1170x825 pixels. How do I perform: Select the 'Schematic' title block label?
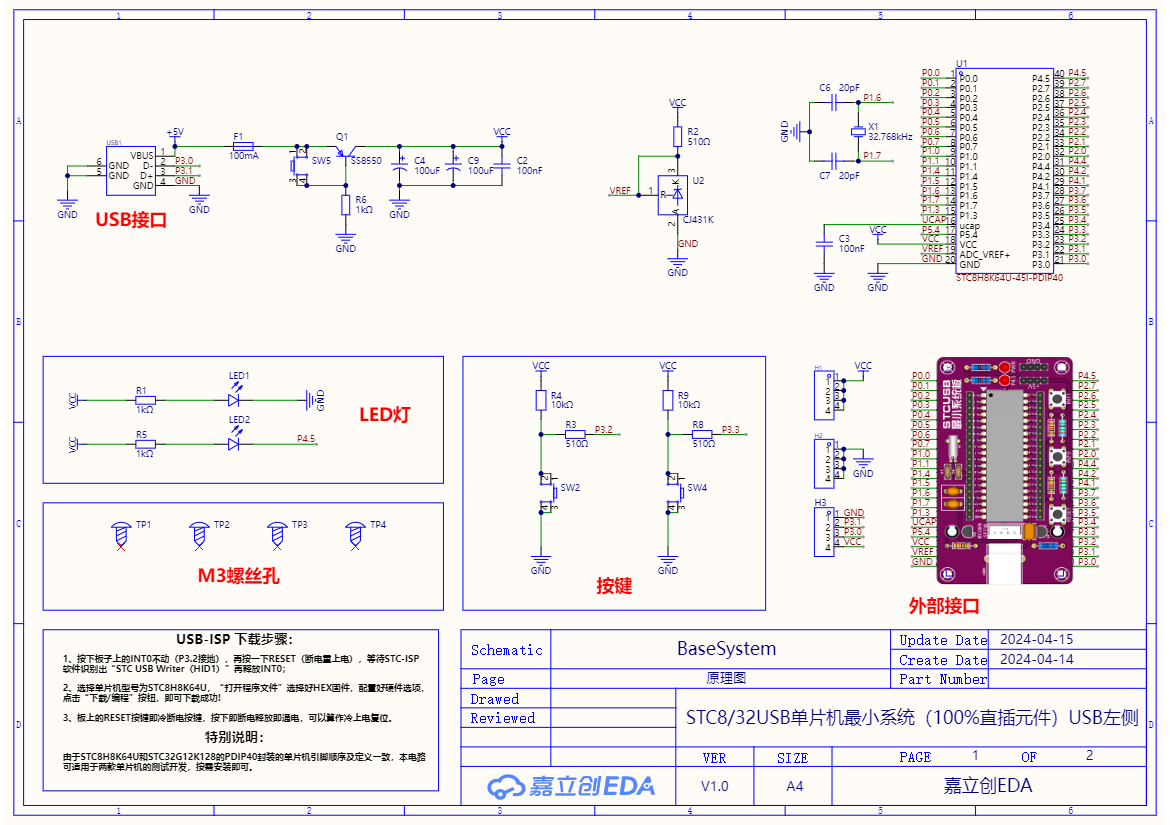[507, 650]
